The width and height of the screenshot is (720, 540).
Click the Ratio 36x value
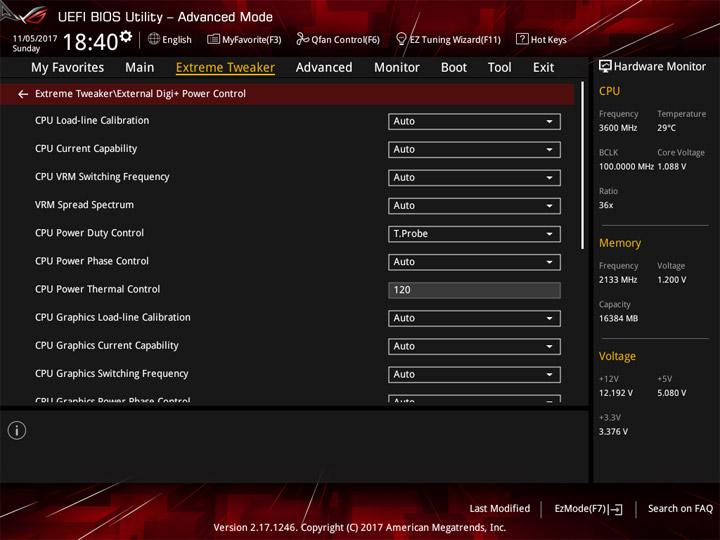(x=606, y=205)
